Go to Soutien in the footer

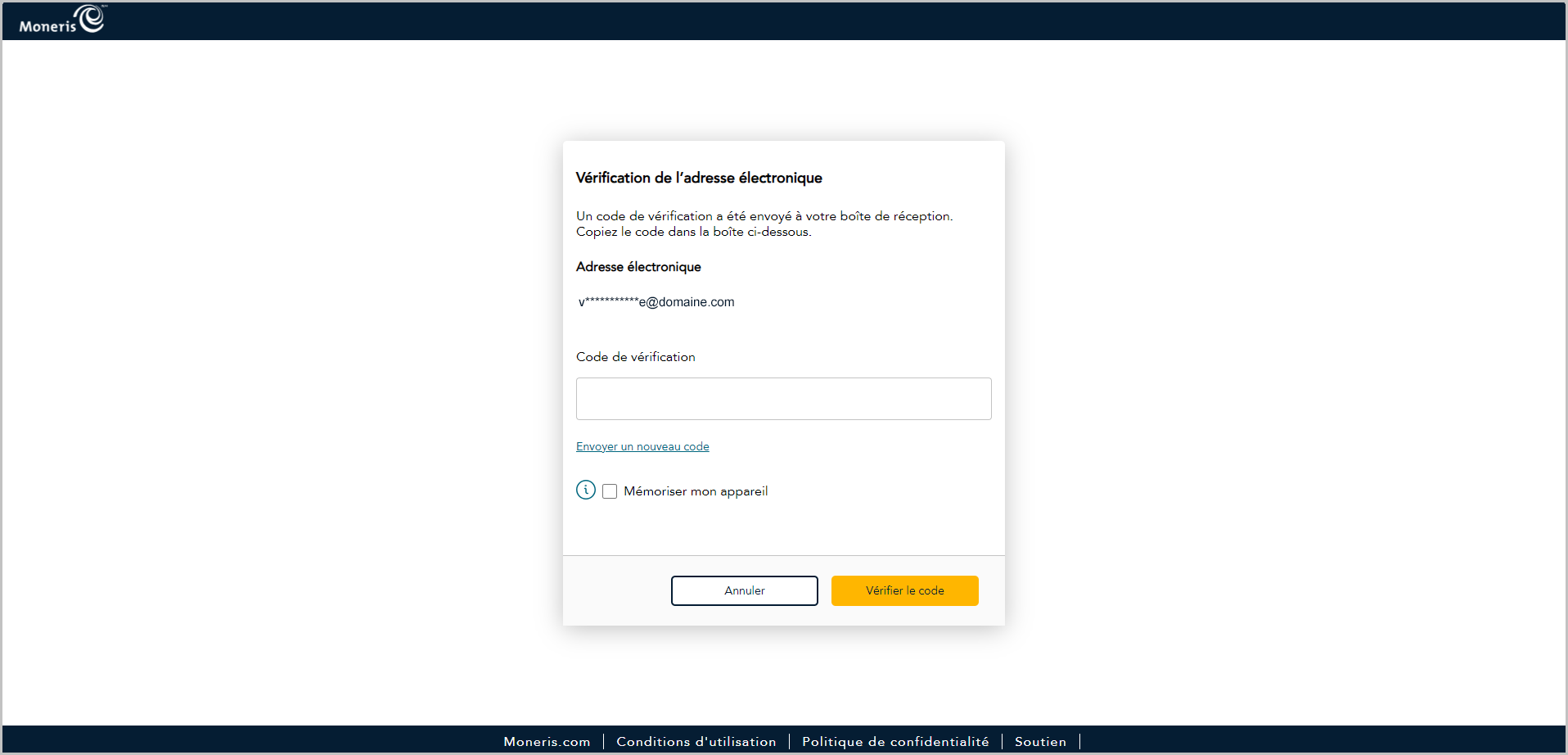tap(1040, 741)
